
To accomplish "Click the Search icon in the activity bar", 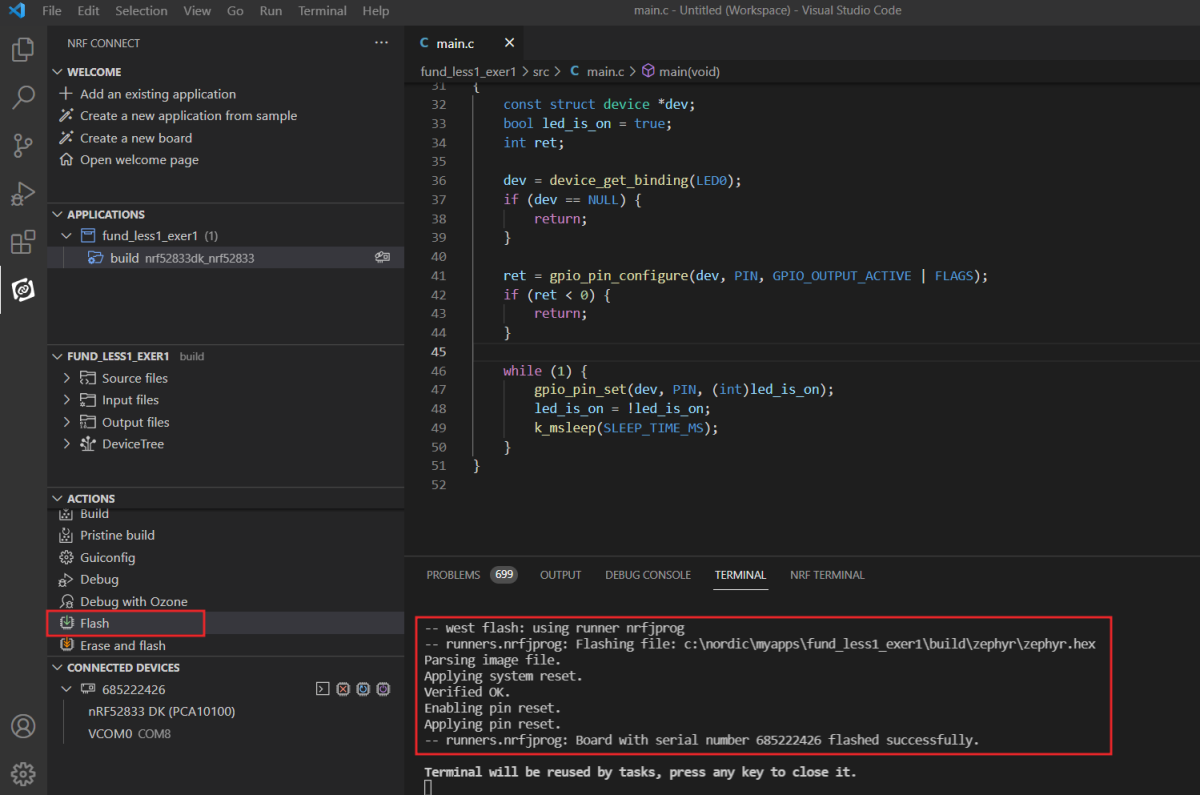I will click(22, 97).
